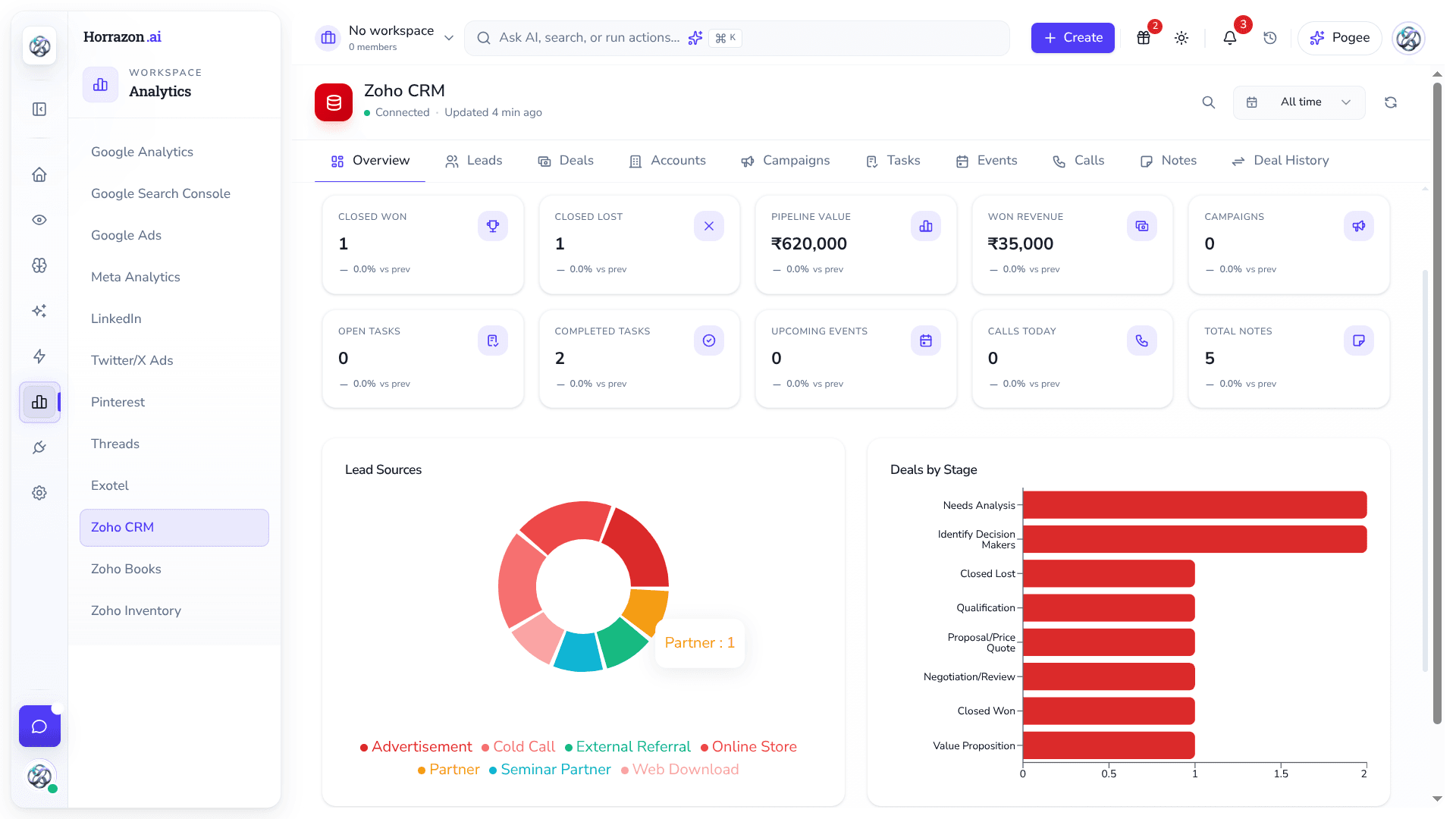1456x819 pixels.
Task: Open the chat bubble button
Action: 39,726
